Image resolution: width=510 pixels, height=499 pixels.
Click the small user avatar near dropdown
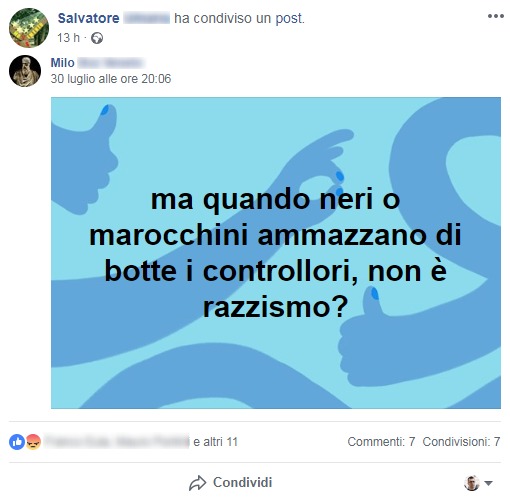(472, 483)
